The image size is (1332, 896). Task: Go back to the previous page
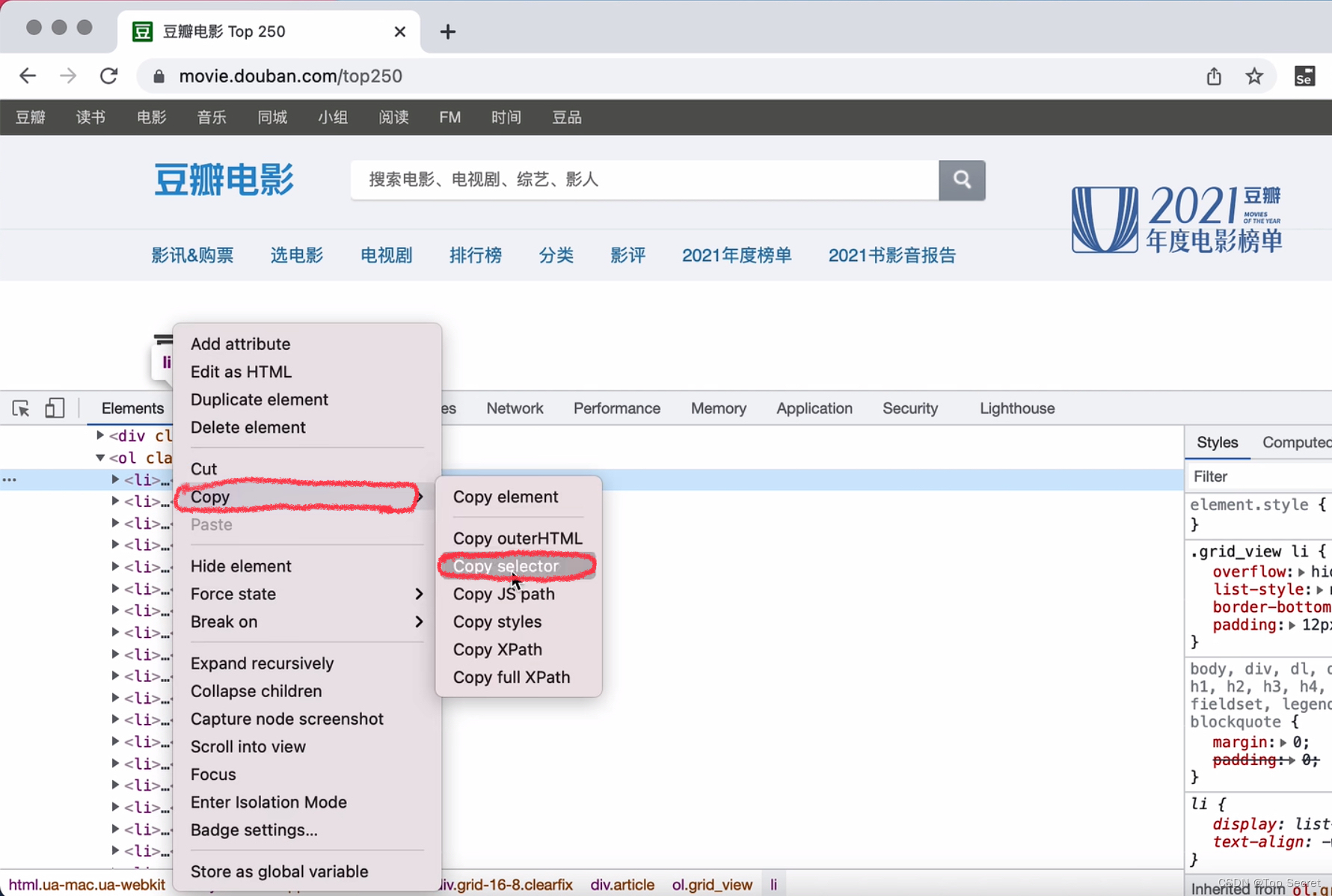tap(28, 76)
